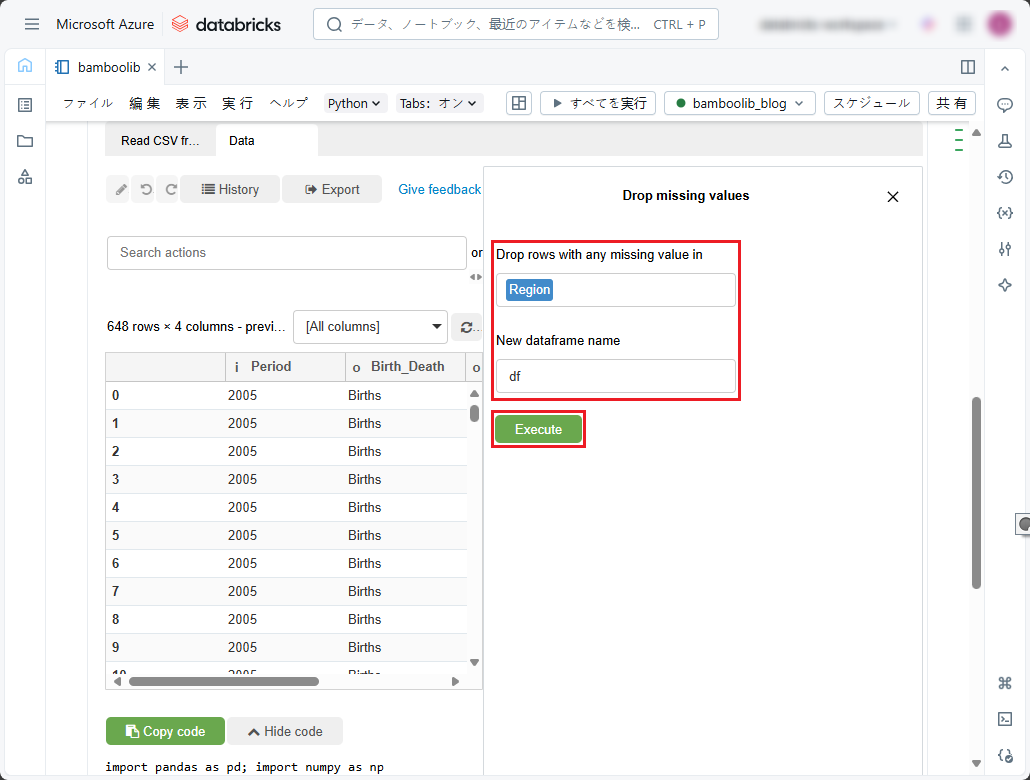1030x780 pixels.
Task: Click the pencil edit icon
Action: click(120, 189)
